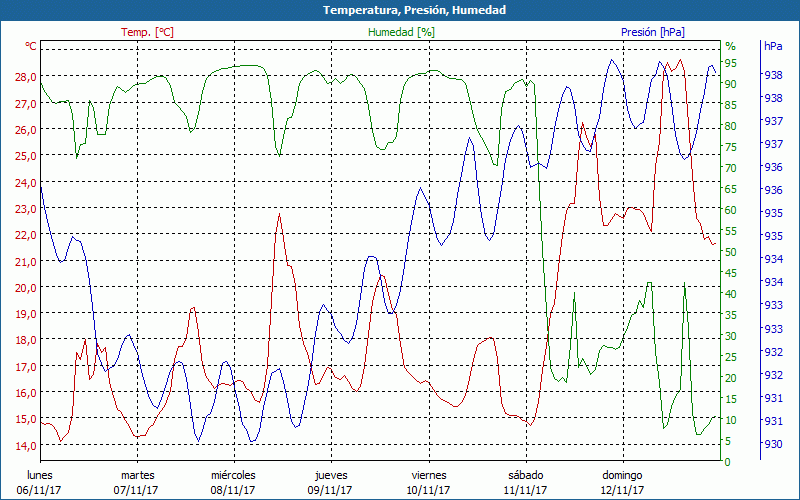Click the chart title Temperatura, Presión, Humedad
Image resolution: width=800 pixels, height=500 pixels.
pos(400,10)
